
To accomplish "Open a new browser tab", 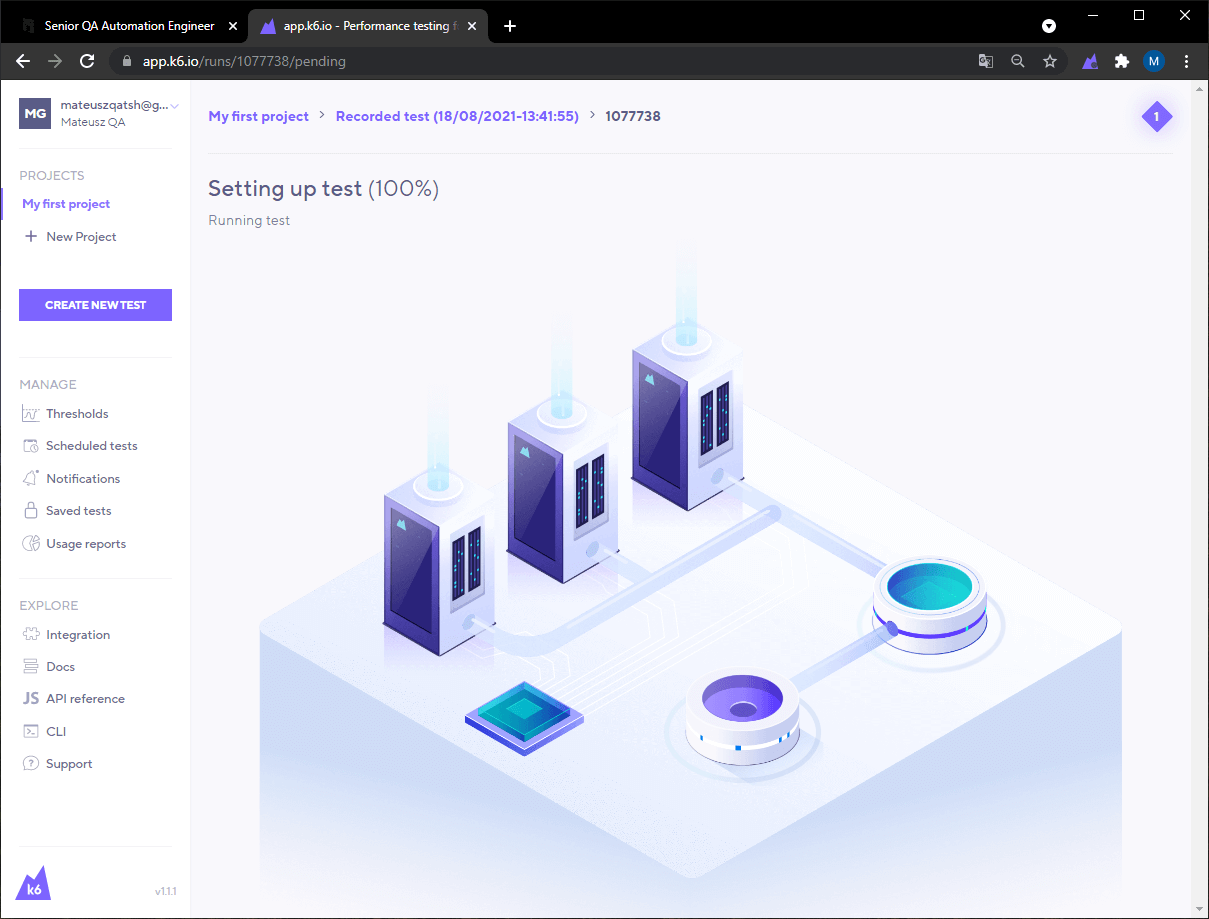I will coord(510,26).
